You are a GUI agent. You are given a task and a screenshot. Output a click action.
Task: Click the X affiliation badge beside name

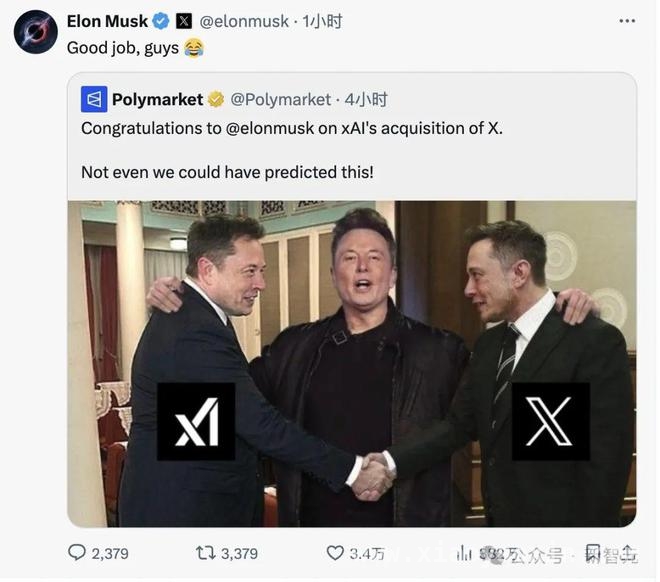coord(184,21)
